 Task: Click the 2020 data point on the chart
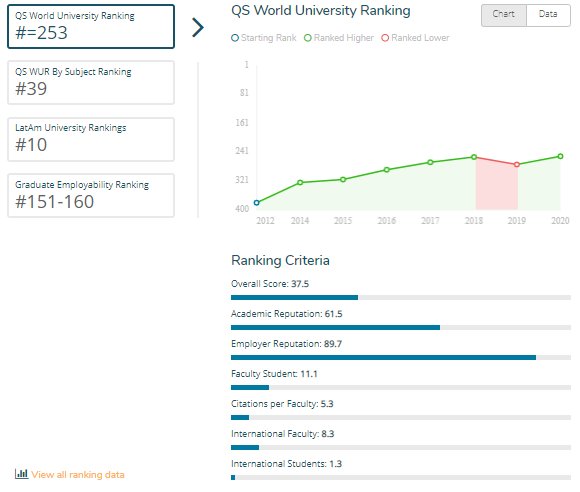tap(560, 156)
